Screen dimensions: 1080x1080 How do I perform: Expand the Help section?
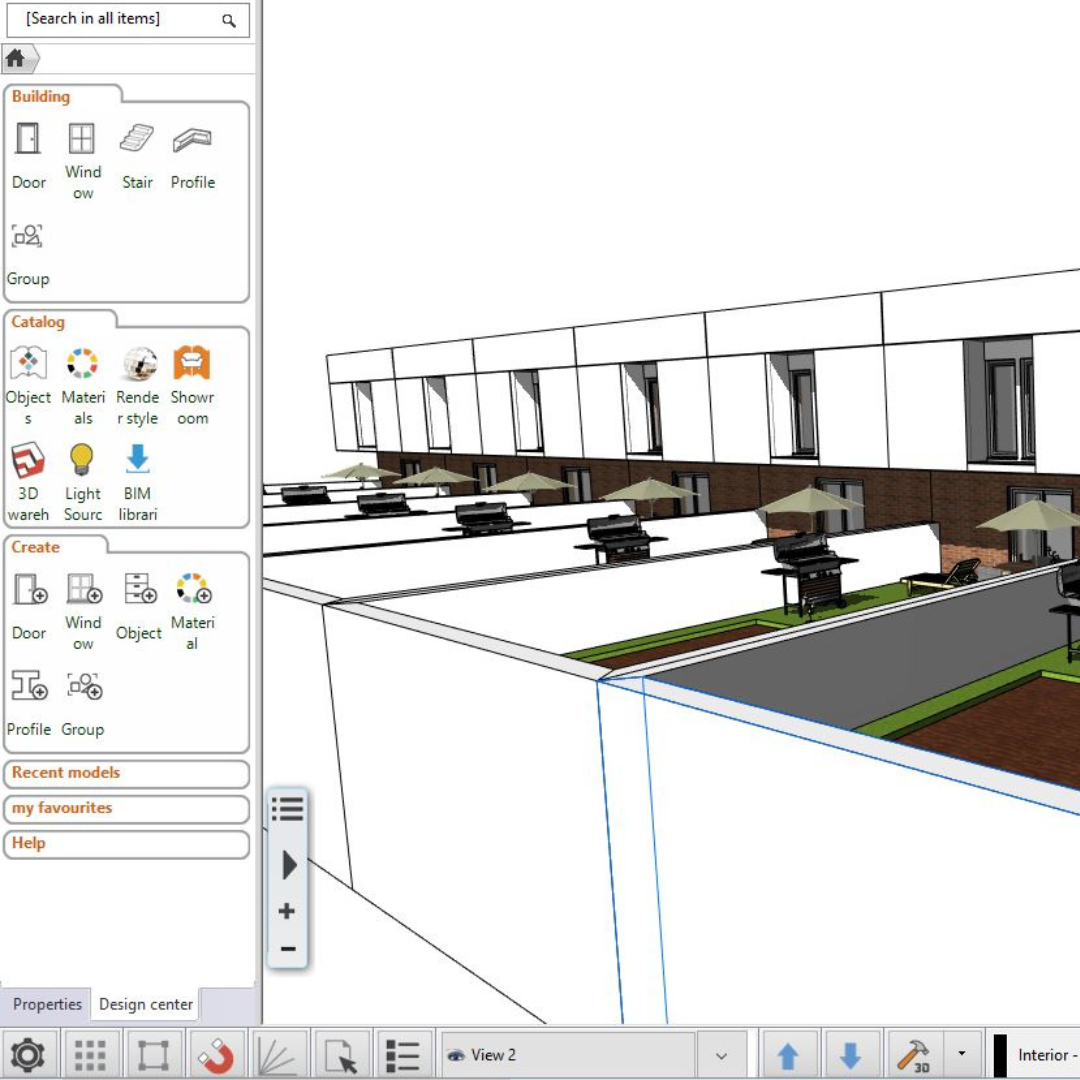[126, 844]
